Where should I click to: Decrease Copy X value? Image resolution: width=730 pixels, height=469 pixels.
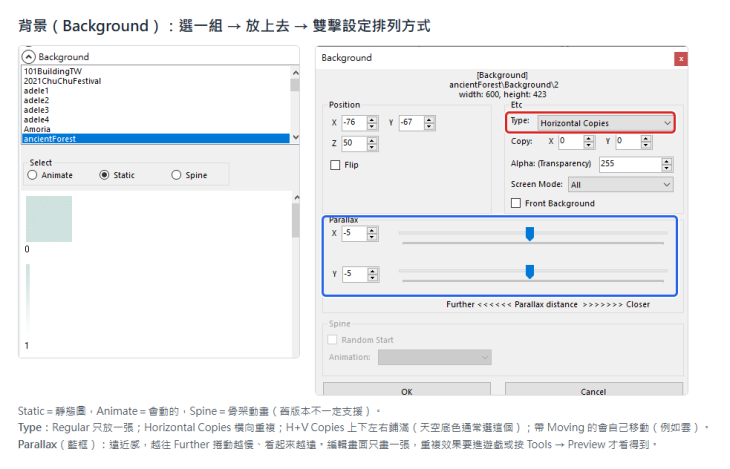589,145
